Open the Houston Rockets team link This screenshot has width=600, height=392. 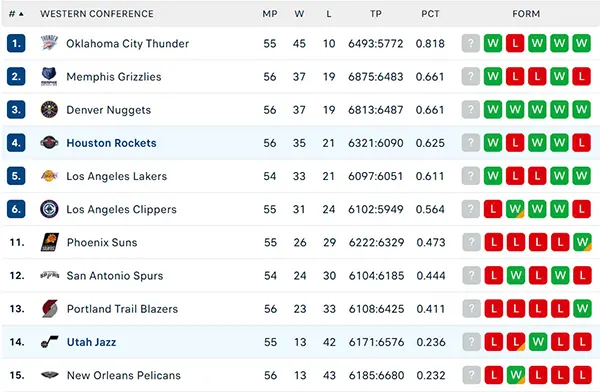pos(111,143)
